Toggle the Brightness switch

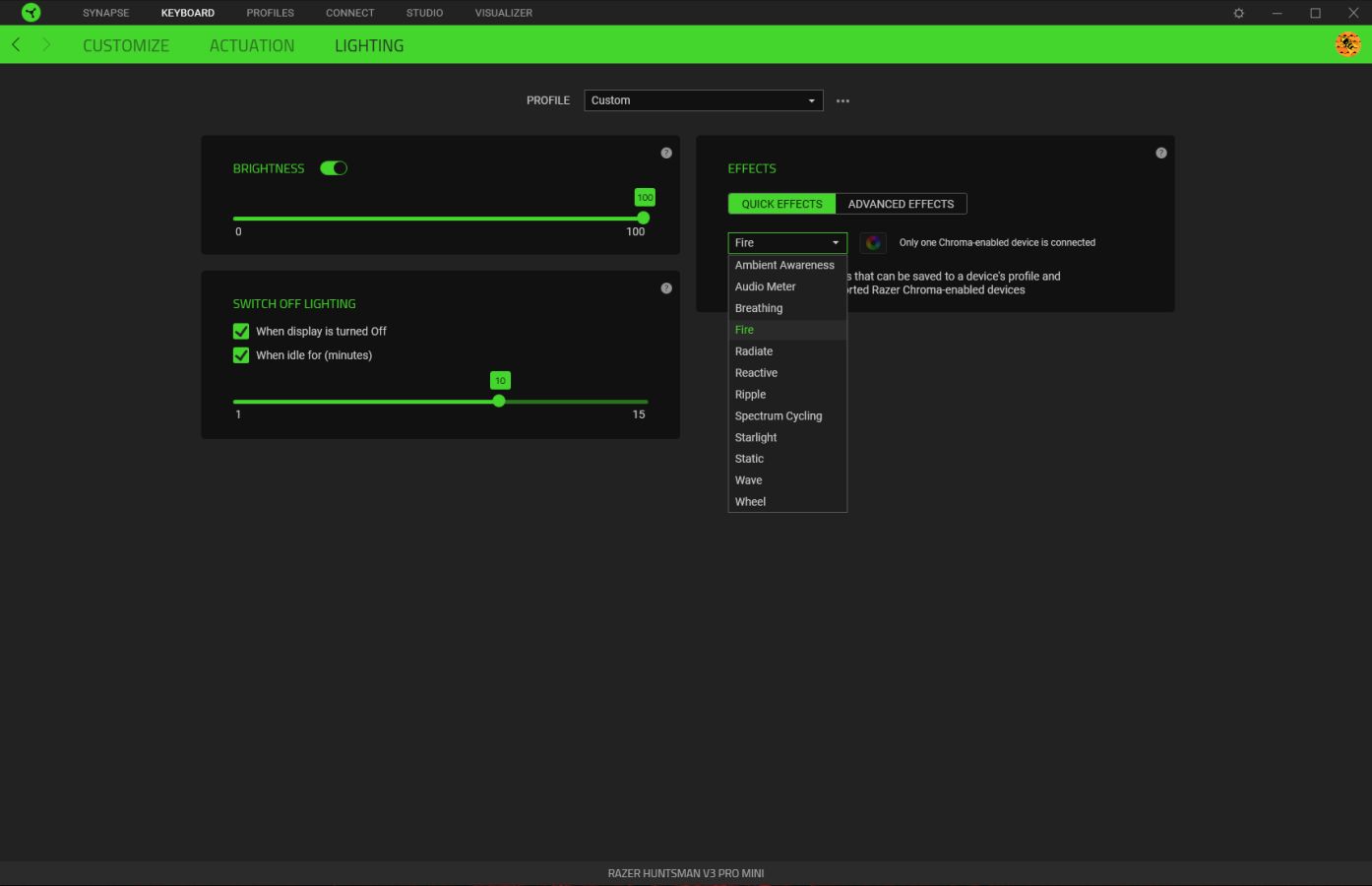(334, 168)
